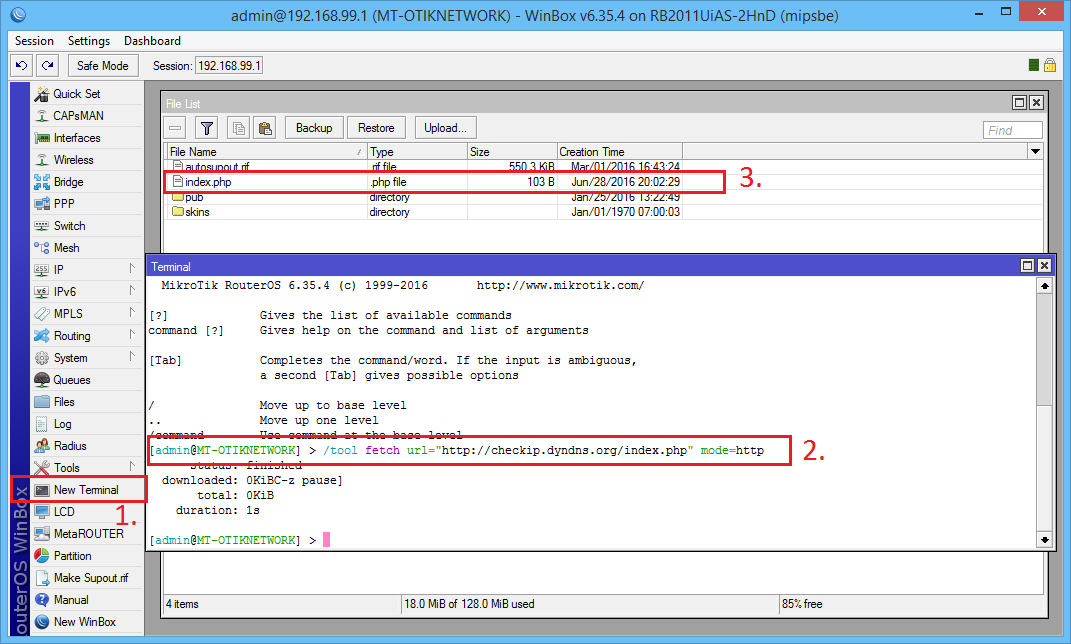The image size is (1071, 644).
Task: Click the Terminal scrollbar down arrow
Action: (1044, 540)
